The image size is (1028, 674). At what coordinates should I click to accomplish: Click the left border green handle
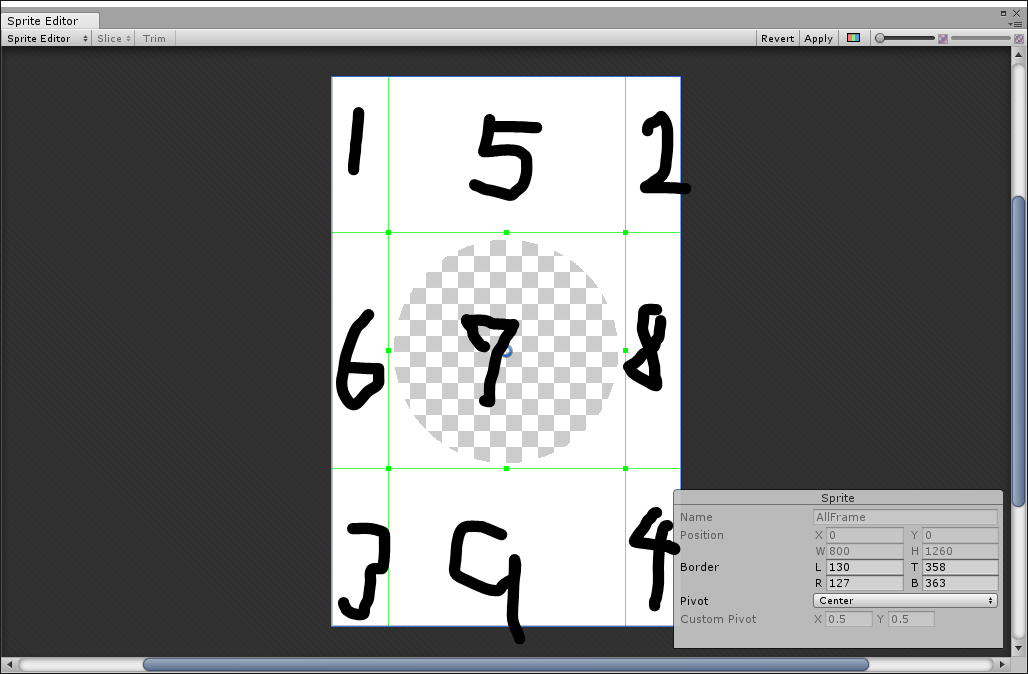click(389, 351)
